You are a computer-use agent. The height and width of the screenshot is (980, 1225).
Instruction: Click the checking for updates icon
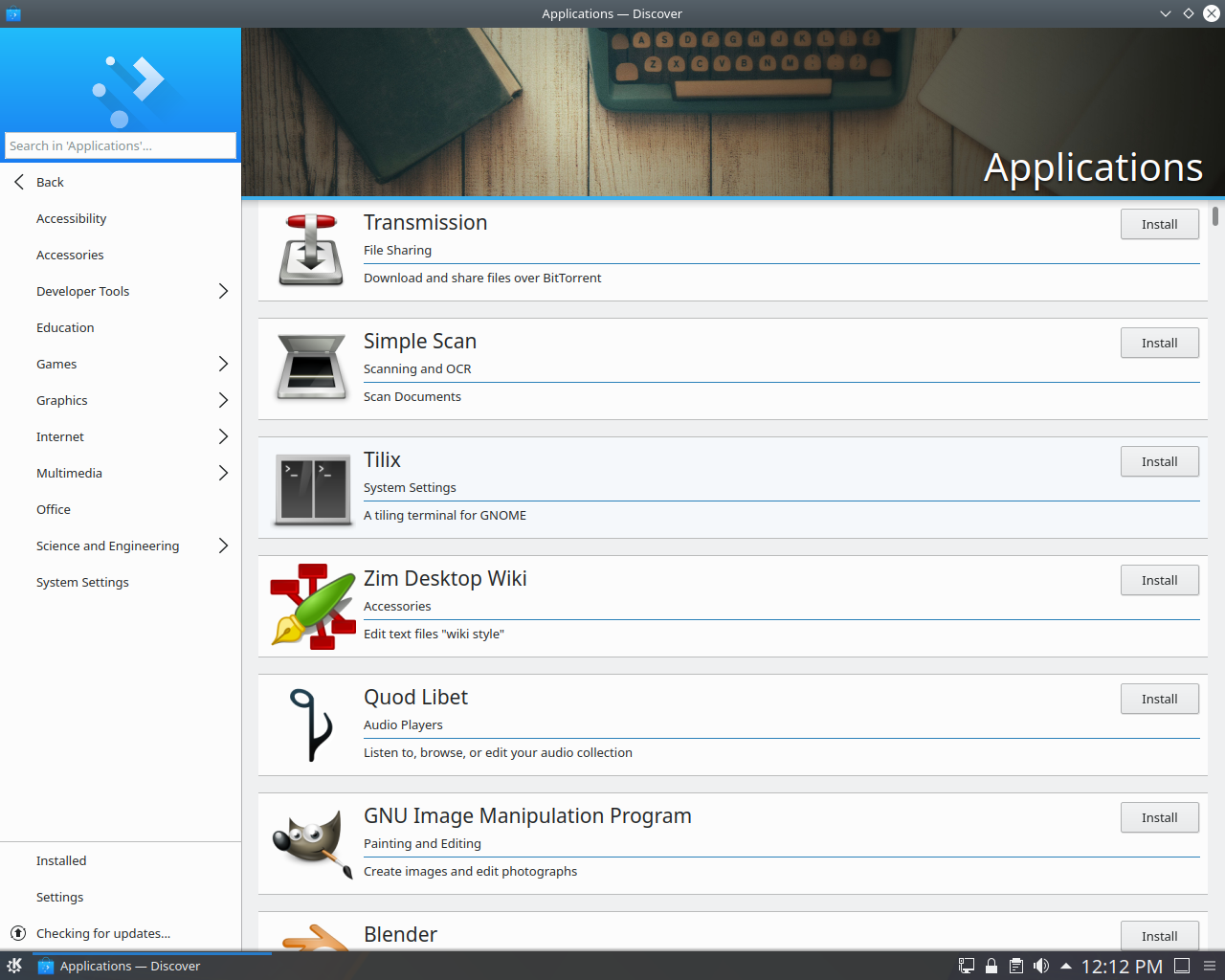click(18, 933)
